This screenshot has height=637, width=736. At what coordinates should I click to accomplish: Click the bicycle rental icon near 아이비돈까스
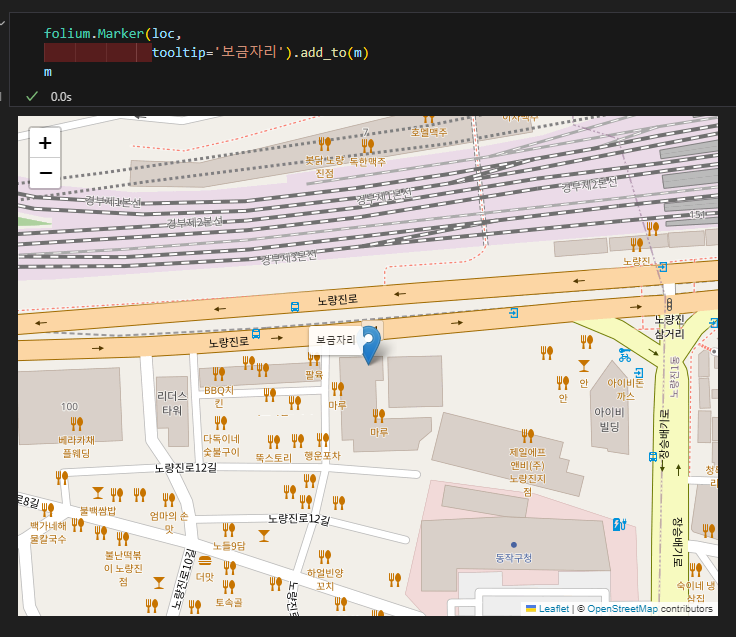625,353
